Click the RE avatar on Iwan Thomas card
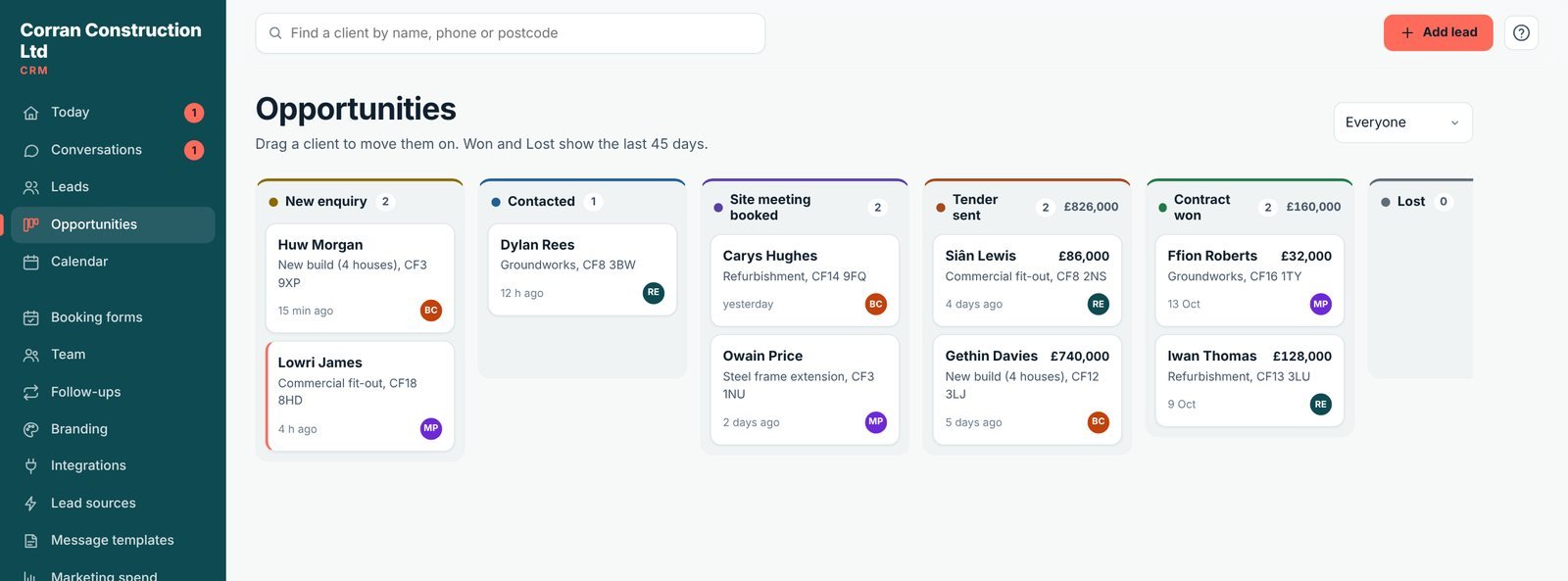The image size is (1568, 581). pyautogui.click(x=1321, y=404)
